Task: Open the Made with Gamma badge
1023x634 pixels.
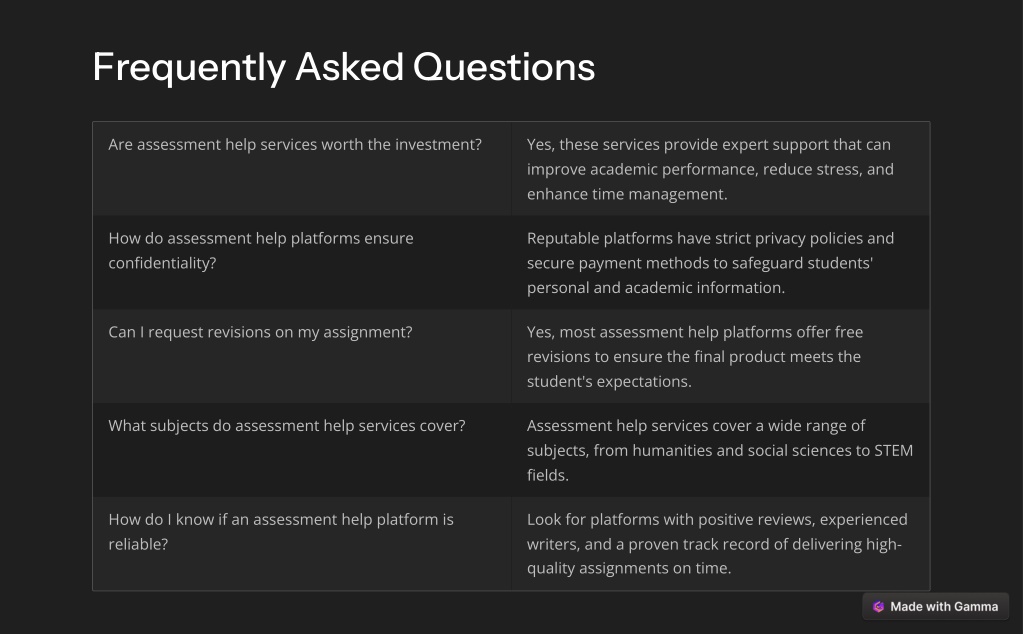Action: coord(936,607)
